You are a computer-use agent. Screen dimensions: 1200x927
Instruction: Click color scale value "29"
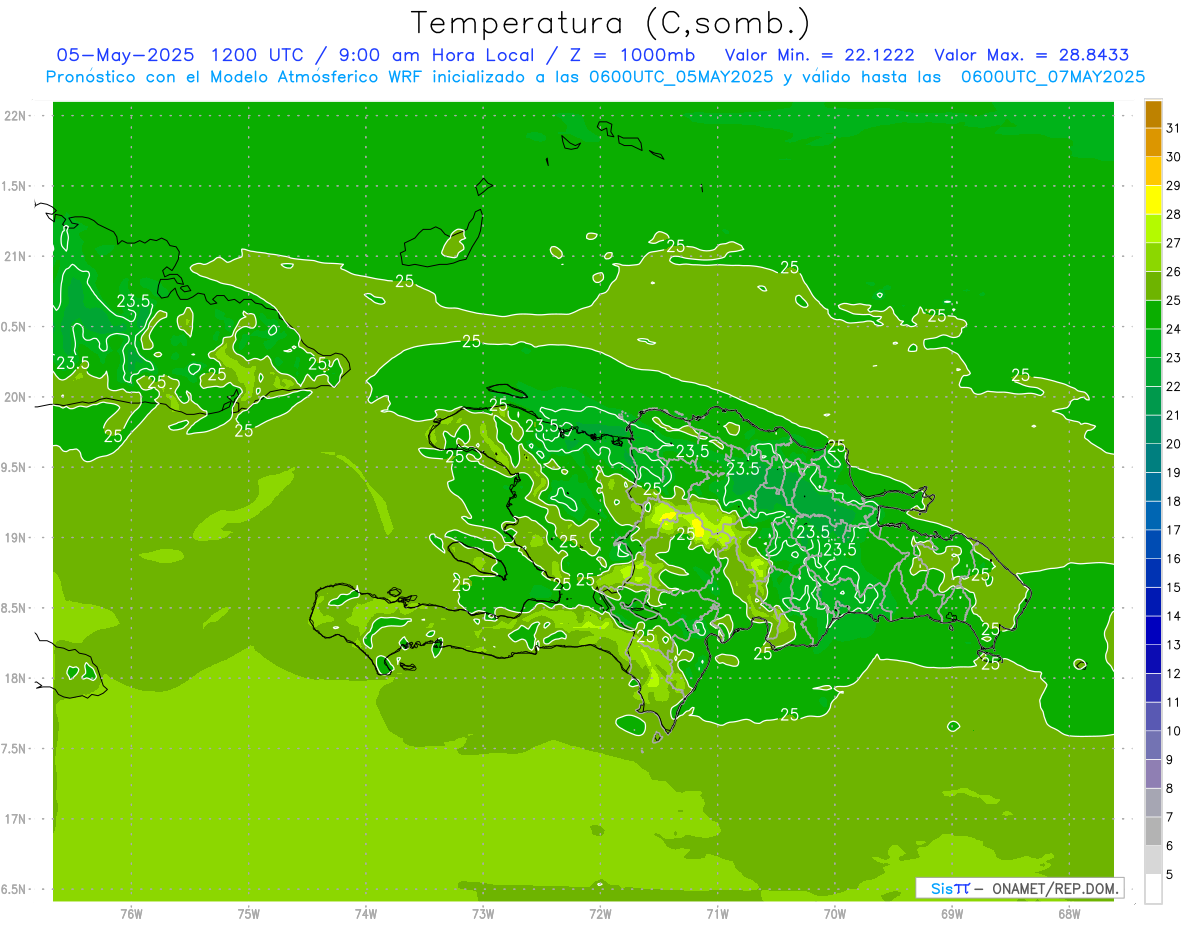(x=1173, y=186)
